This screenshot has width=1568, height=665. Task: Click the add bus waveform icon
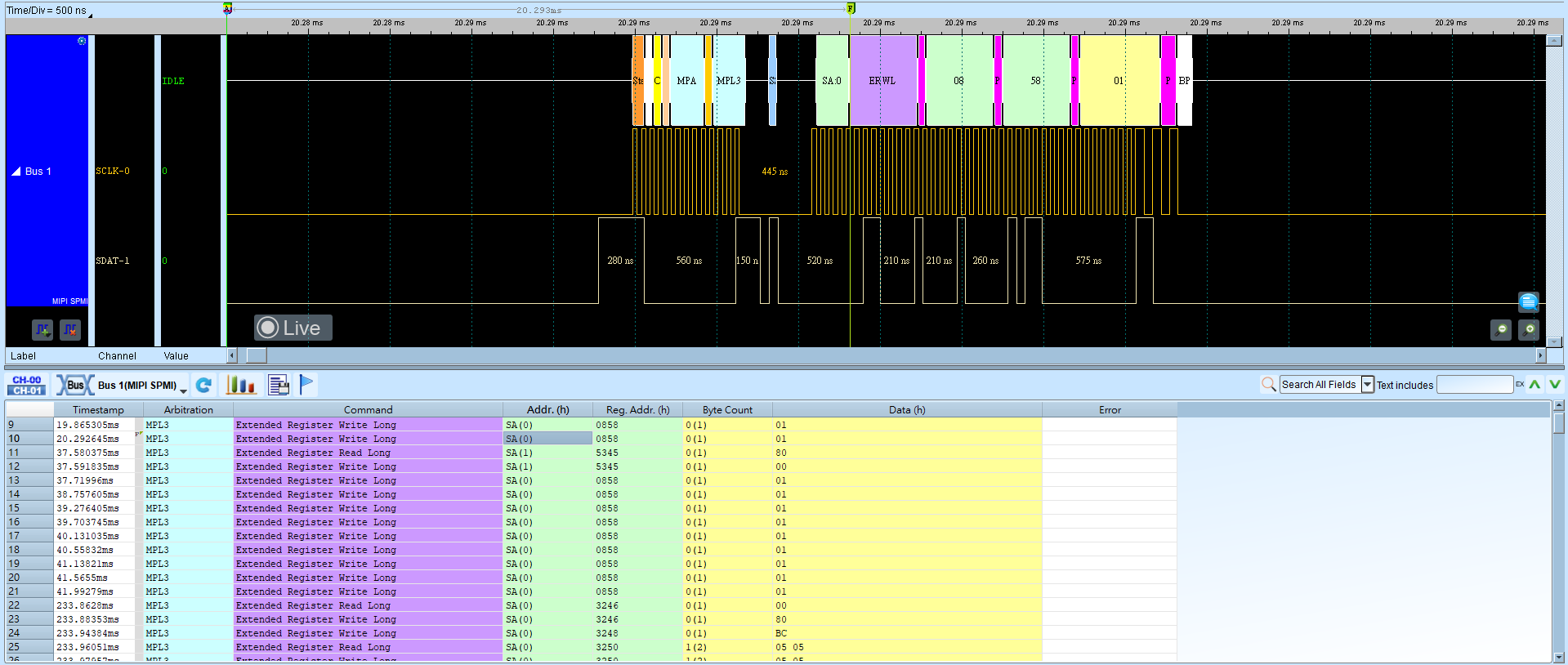point(42,330)
